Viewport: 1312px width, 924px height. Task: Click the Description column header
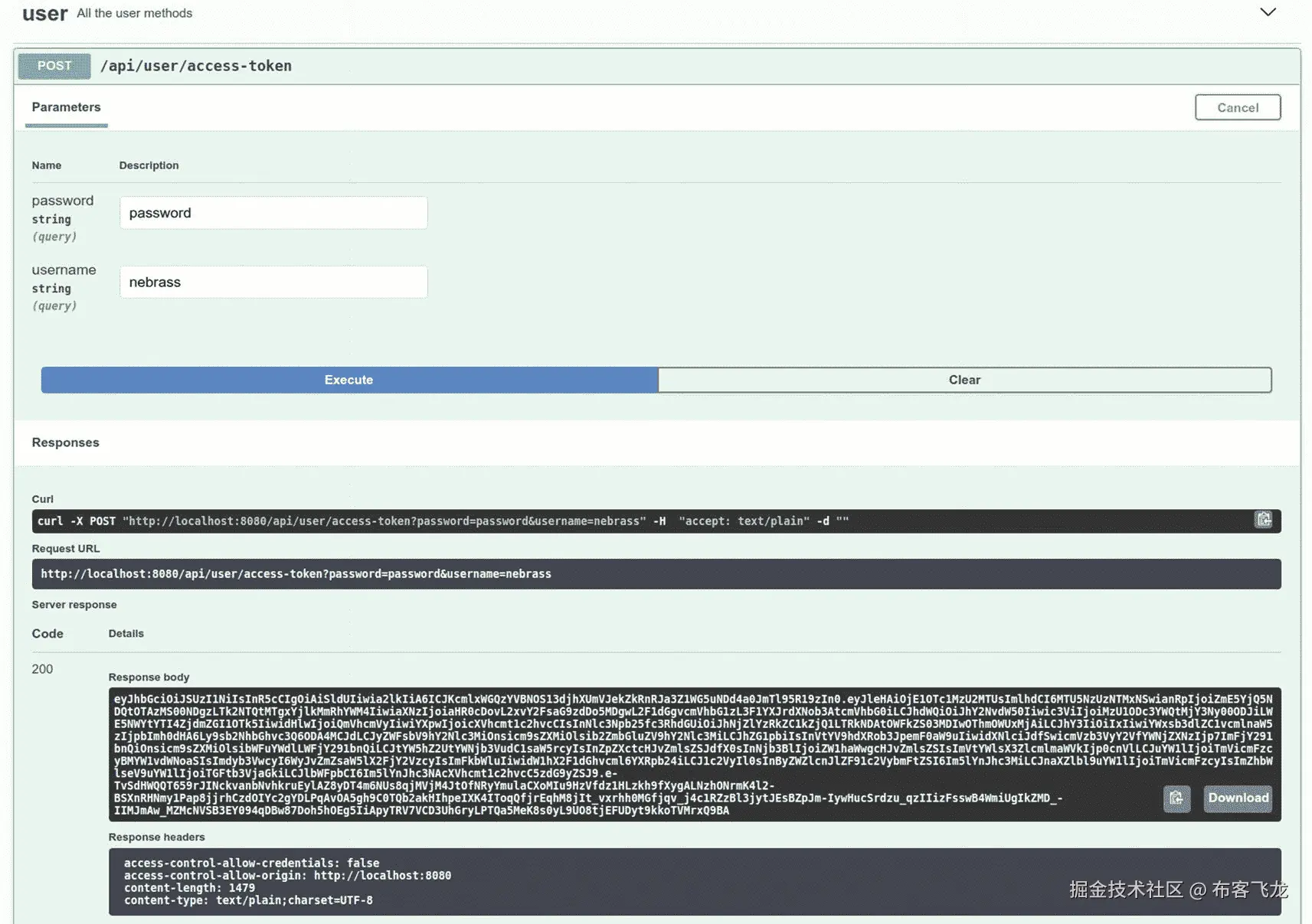coord(149,165)
